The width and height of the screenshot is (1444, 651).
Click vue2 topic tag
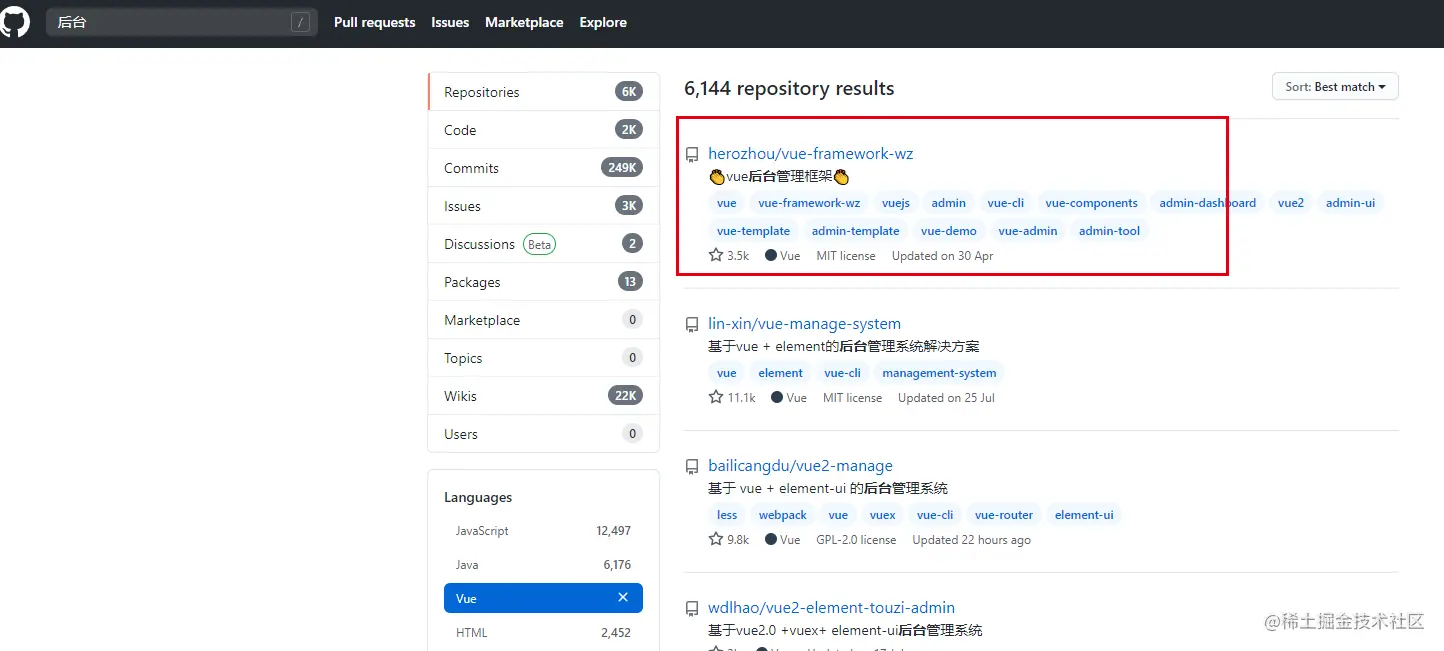click(x=1291, y=203)
